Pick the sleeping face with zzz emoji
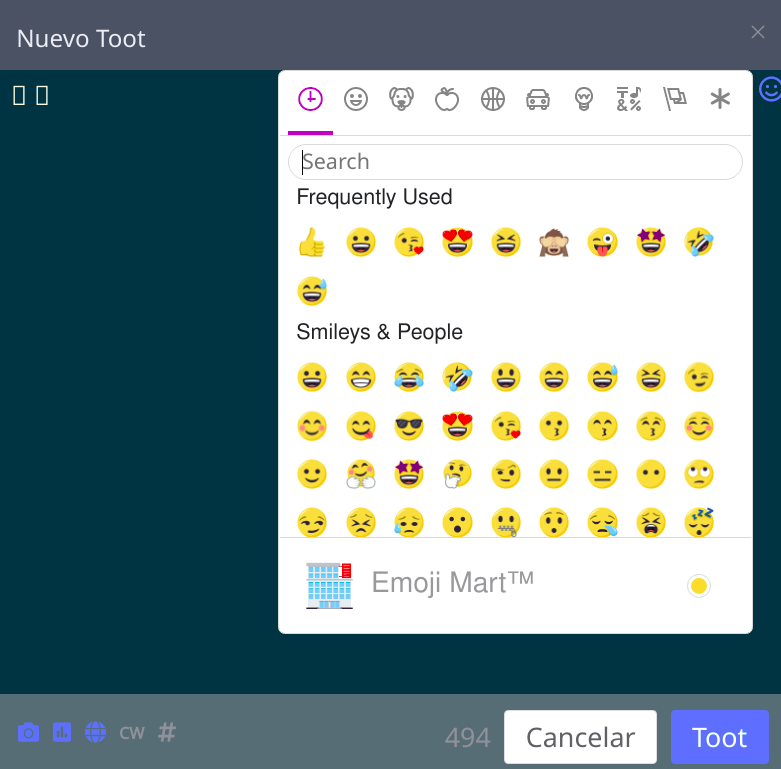This screenshot has width=781, height=769. (699, 522)
